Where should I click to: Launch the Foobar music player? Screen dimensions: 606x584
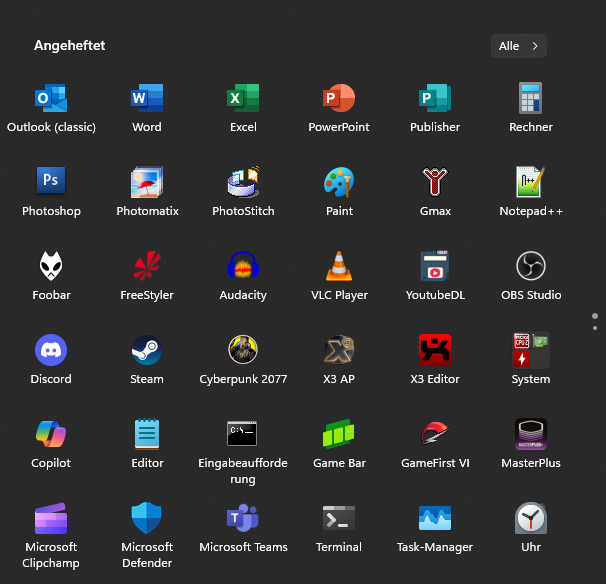pyautogui.click(x=51, y=266)
